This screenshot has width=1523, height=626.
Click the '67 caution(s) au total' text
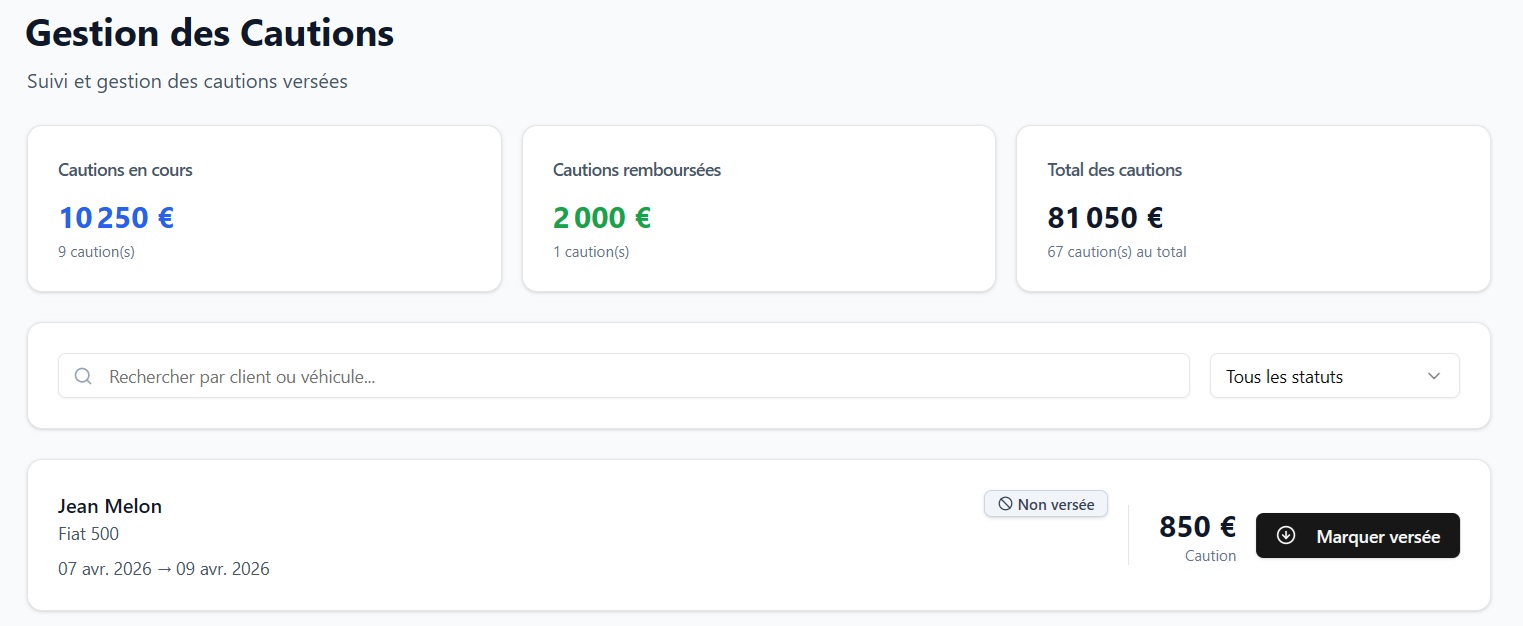(1117, 252)
